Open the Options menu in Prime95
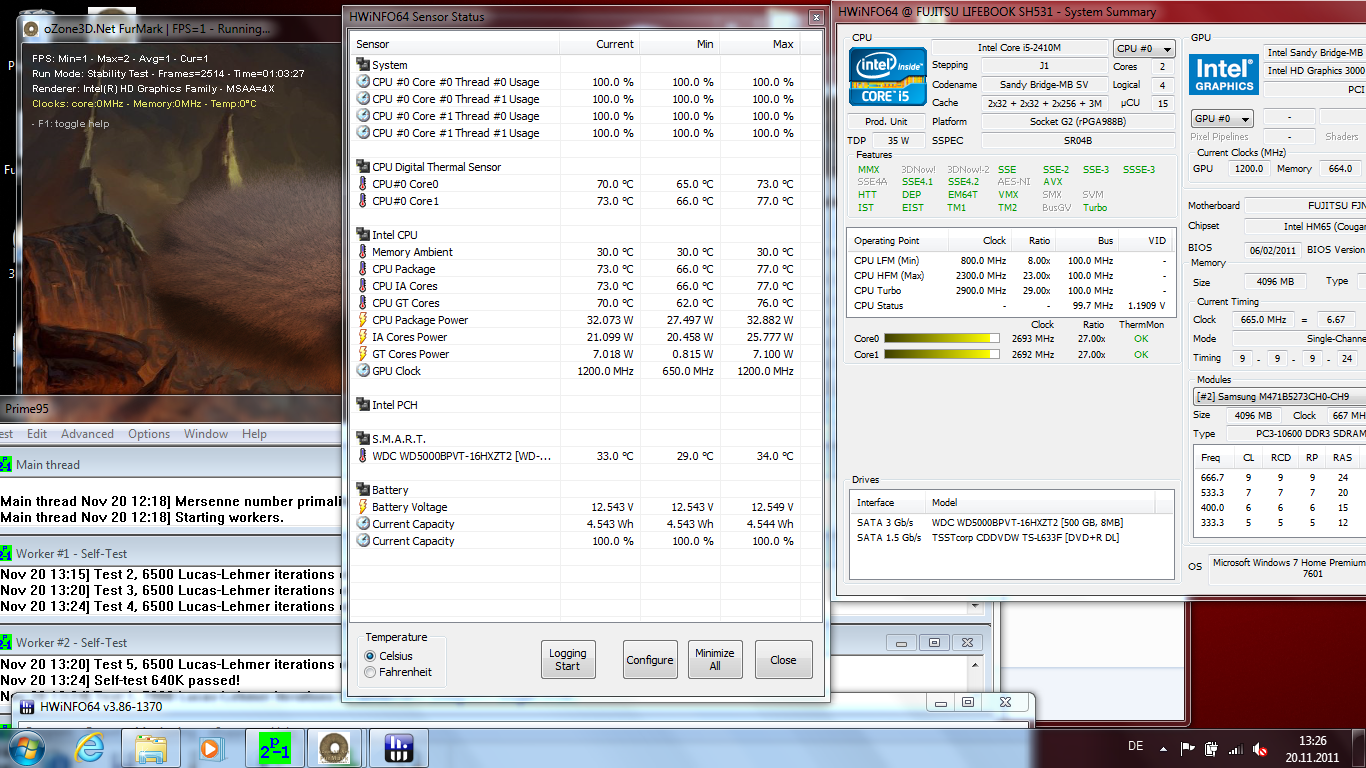Viewport: 1366px width, 768px height. [149, 434]
